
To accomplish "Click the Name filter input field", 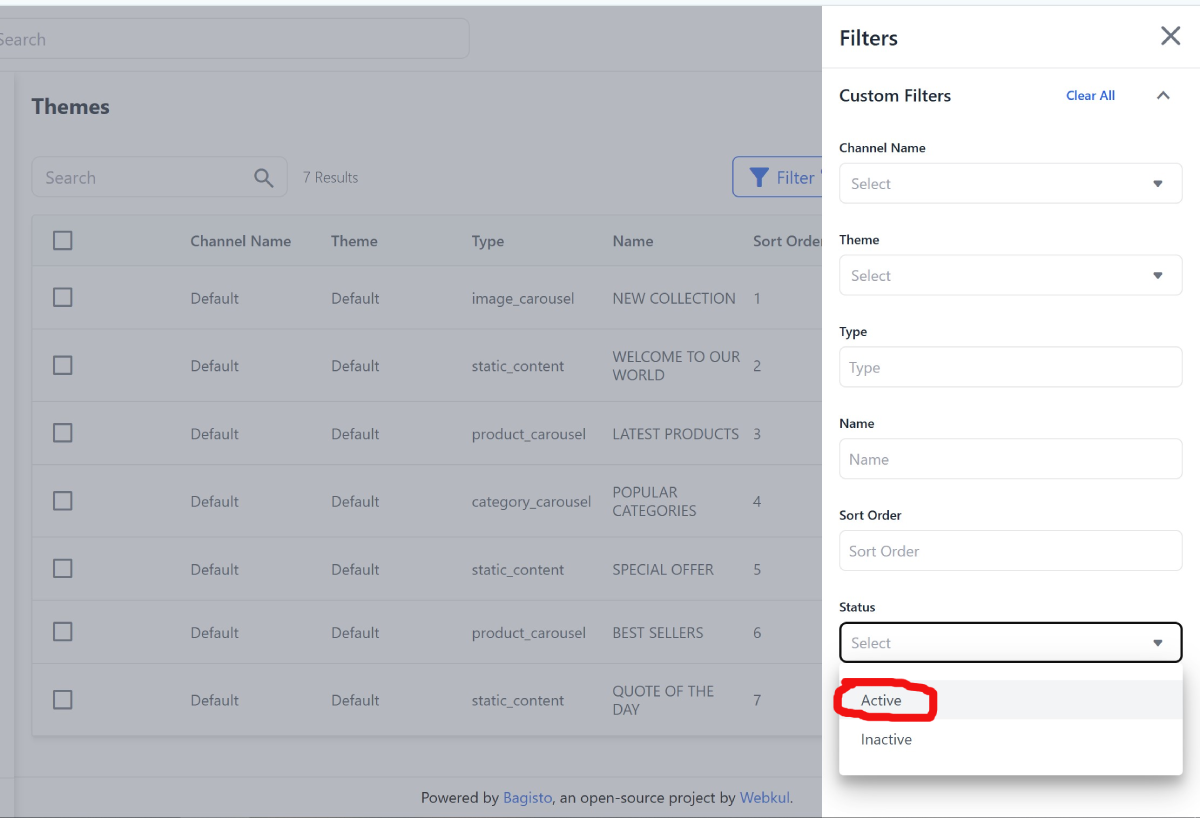I will [x=1010, y=460].
